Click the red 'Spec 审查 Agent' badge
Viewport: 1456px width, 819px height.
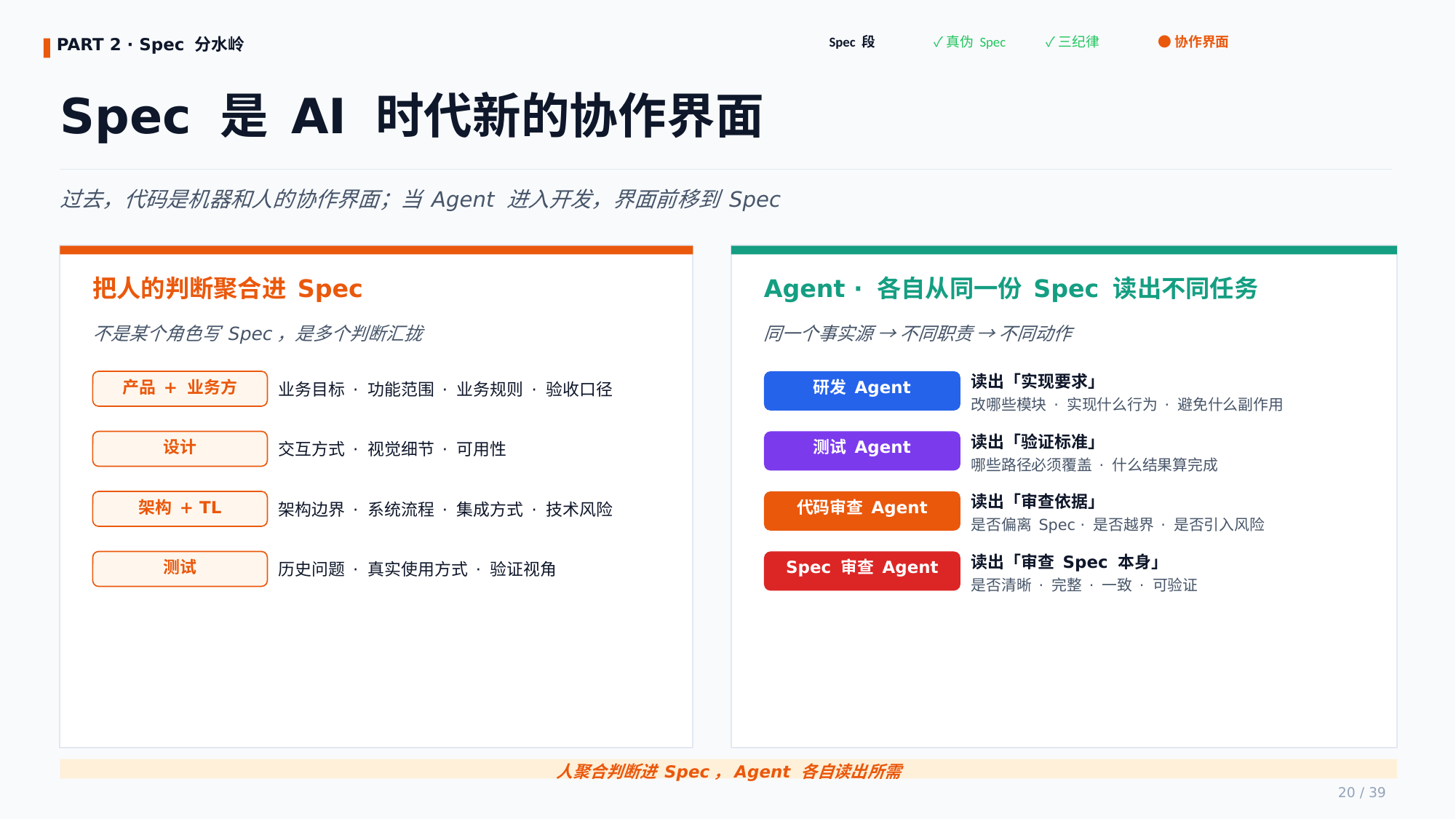click(x=862, y=570)
